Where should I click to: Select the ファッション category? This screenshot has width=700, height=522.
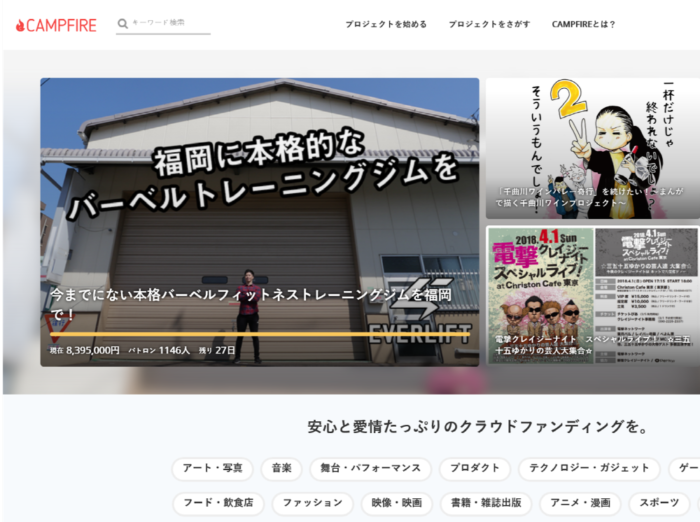coord(312,503)
